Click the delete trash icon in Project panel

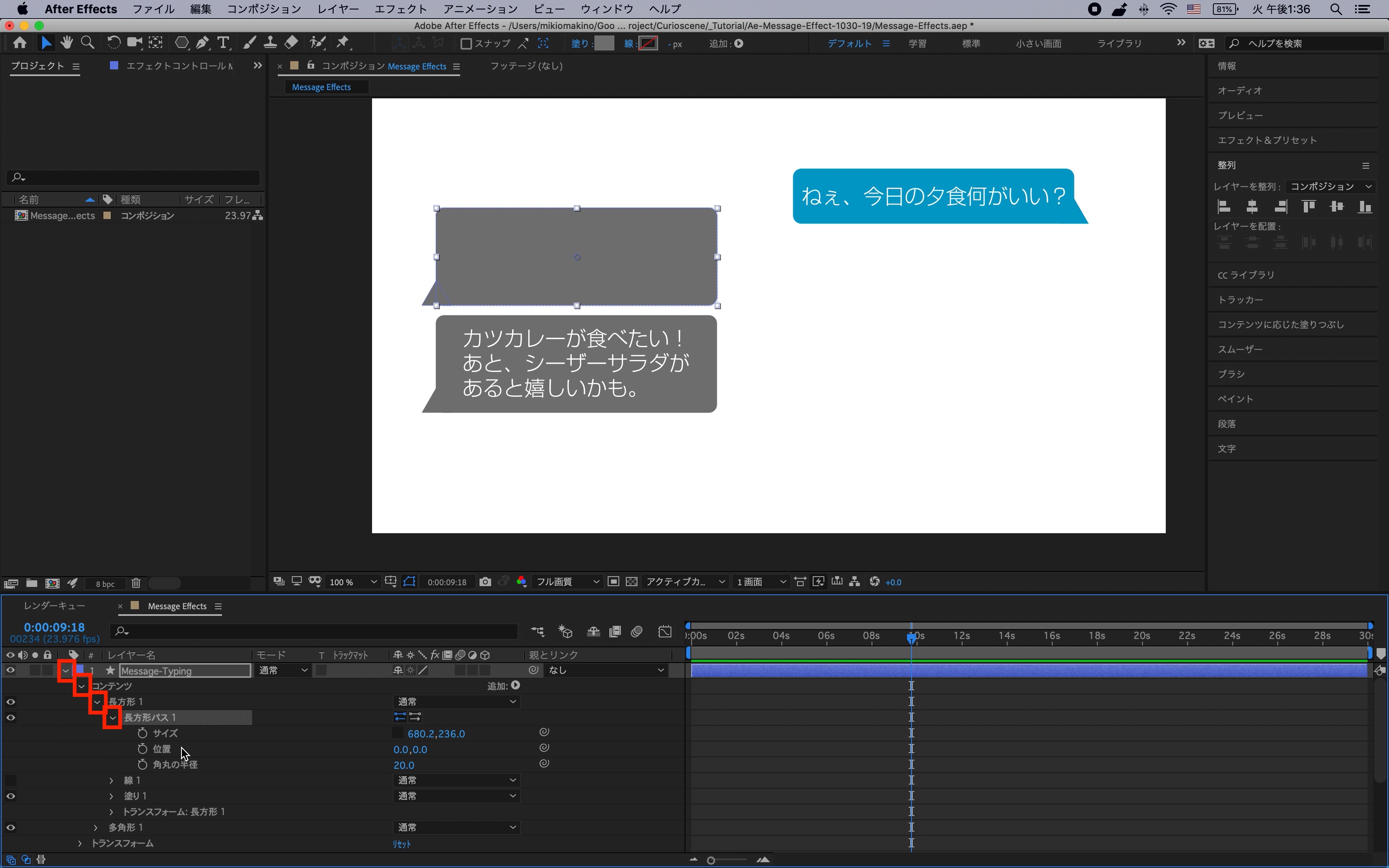click(x=136, y=583)
